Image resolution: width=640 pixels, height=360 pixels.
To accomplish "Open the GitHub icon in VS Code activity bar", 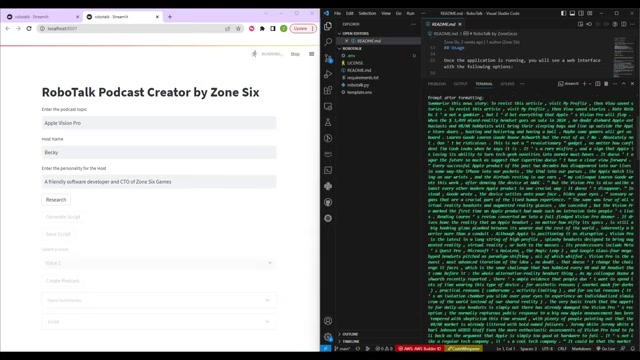I will click(328, 202).
